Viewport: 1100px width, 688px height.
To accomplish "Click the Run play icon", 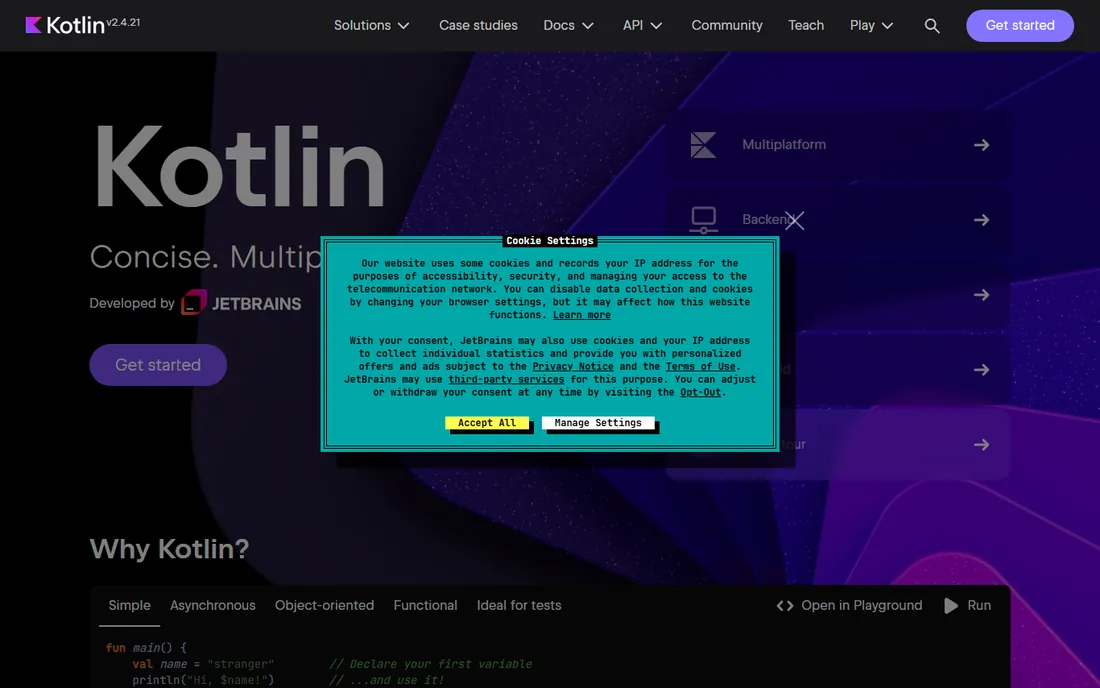I will click(x=951, y=605).
